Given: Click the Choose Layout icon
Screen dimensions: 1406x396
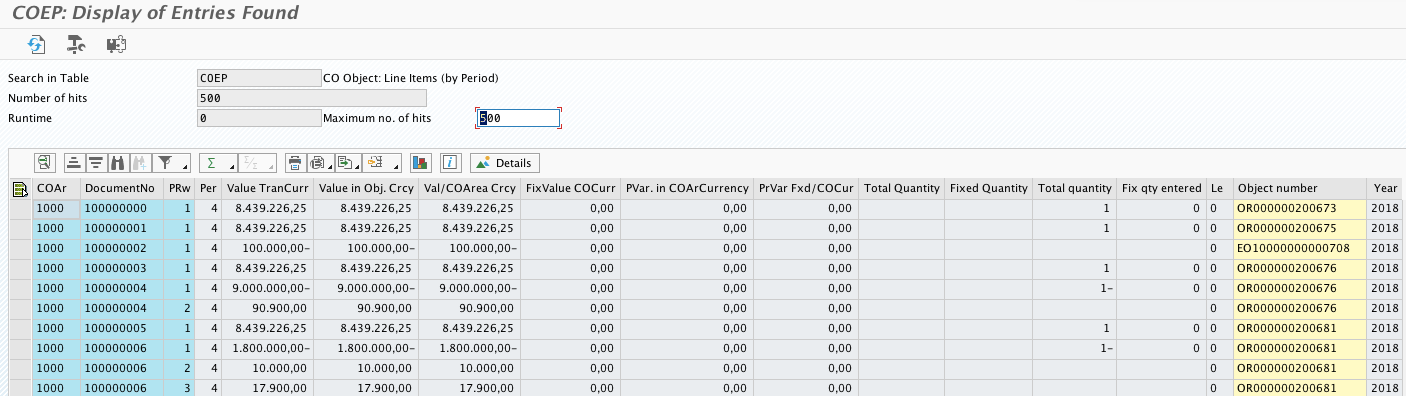Looking at the screenshot, I should [x=376, y=162].
